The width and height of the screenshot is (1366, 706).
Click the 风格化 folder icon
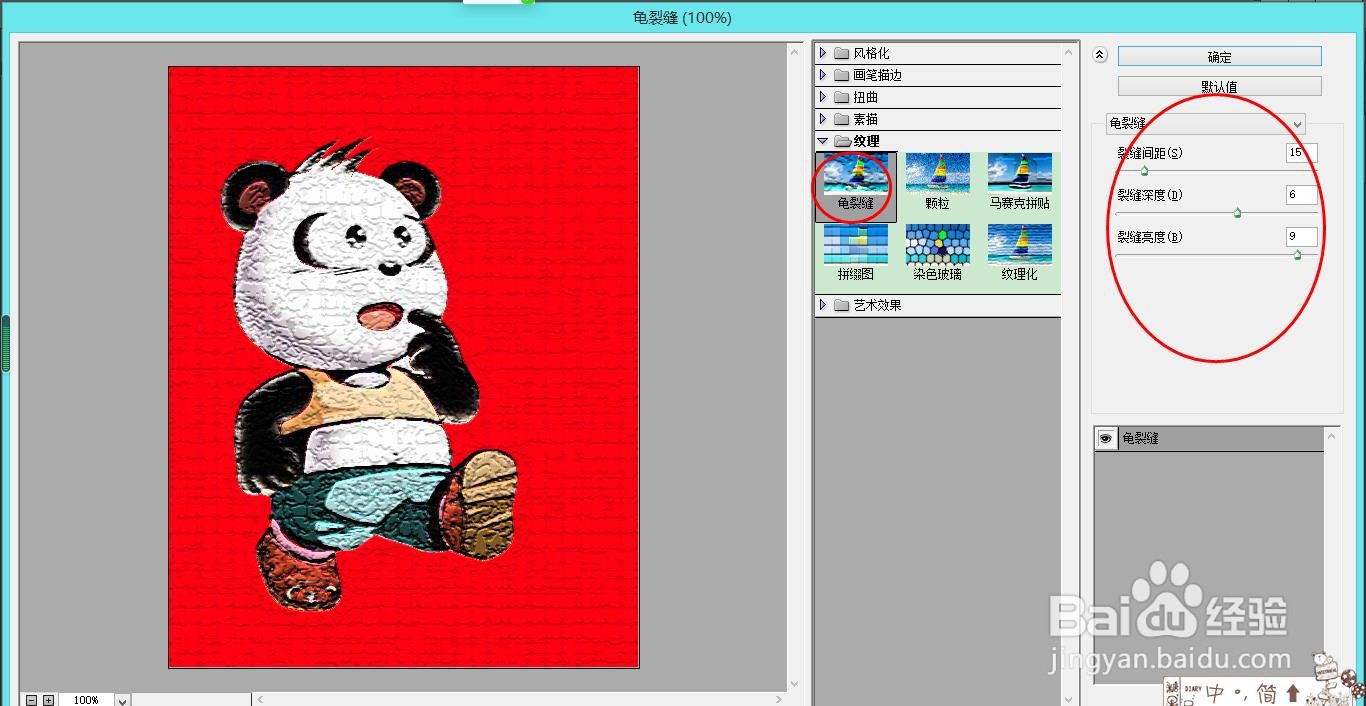841,53
